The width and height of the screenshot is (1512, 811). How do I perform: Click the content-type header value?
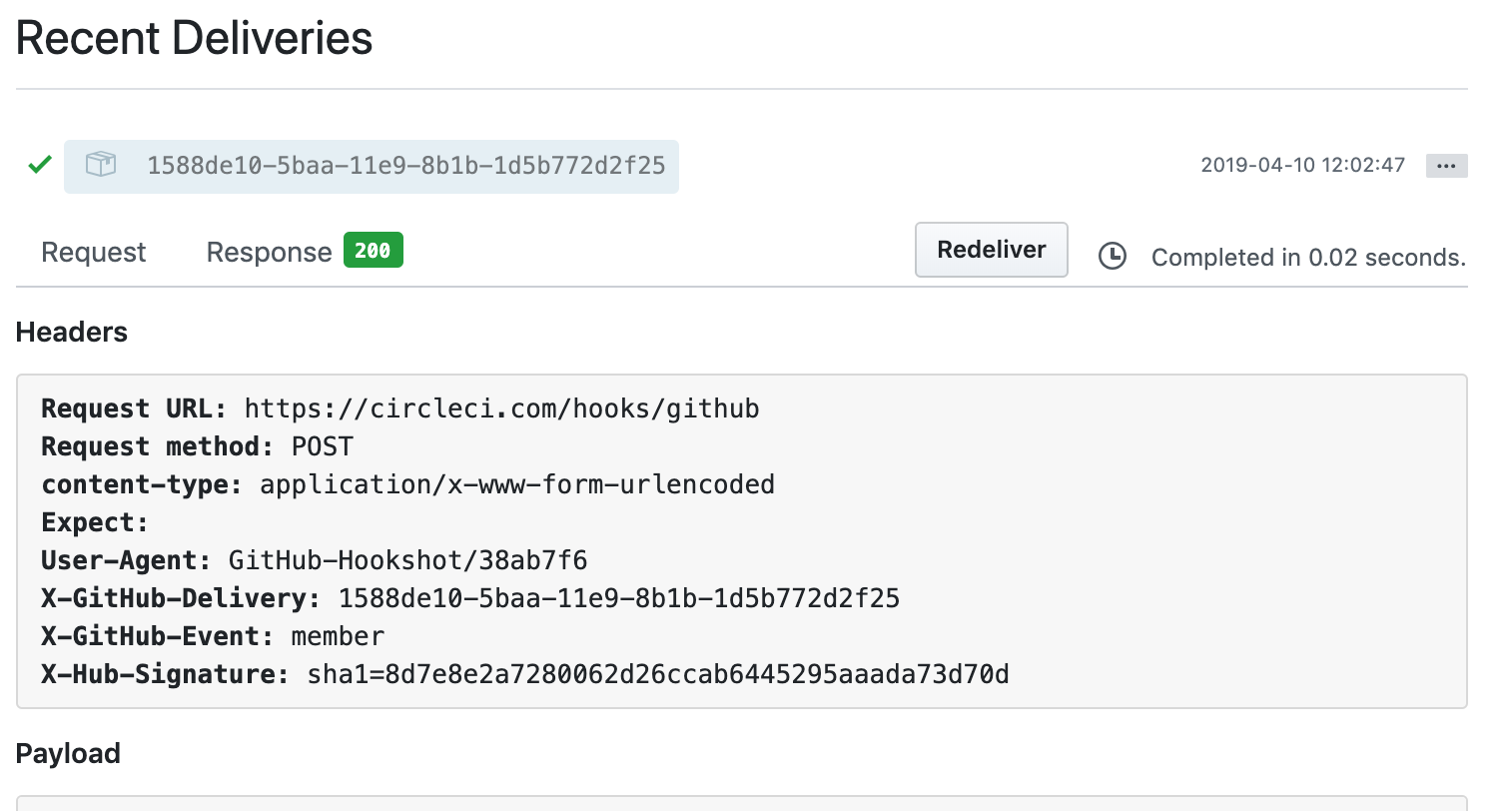pyautogui.click(x=516, y=485)
